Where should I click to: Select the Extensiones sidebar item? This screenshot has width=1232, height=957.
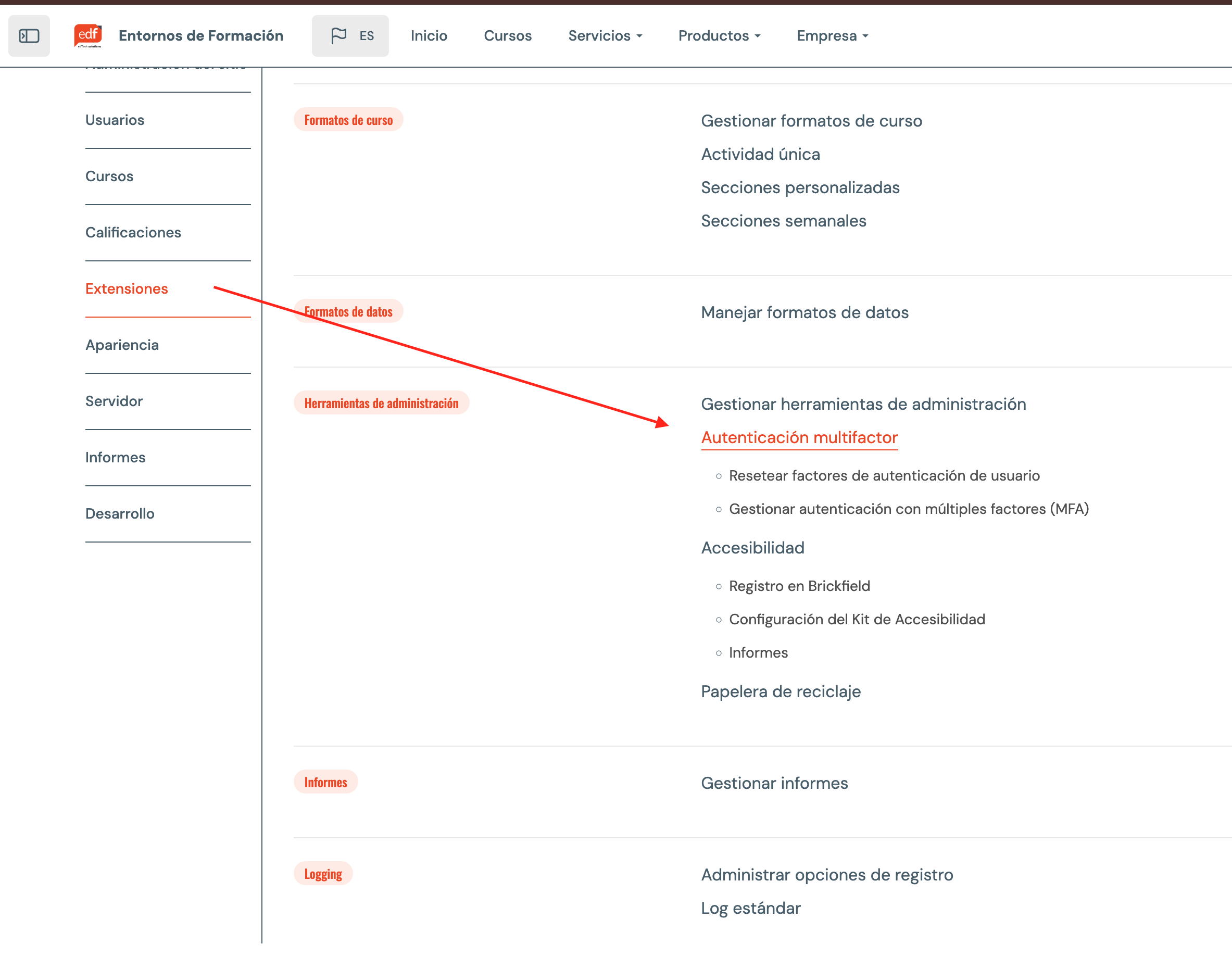pyautogui.click(x=127, y=289)
